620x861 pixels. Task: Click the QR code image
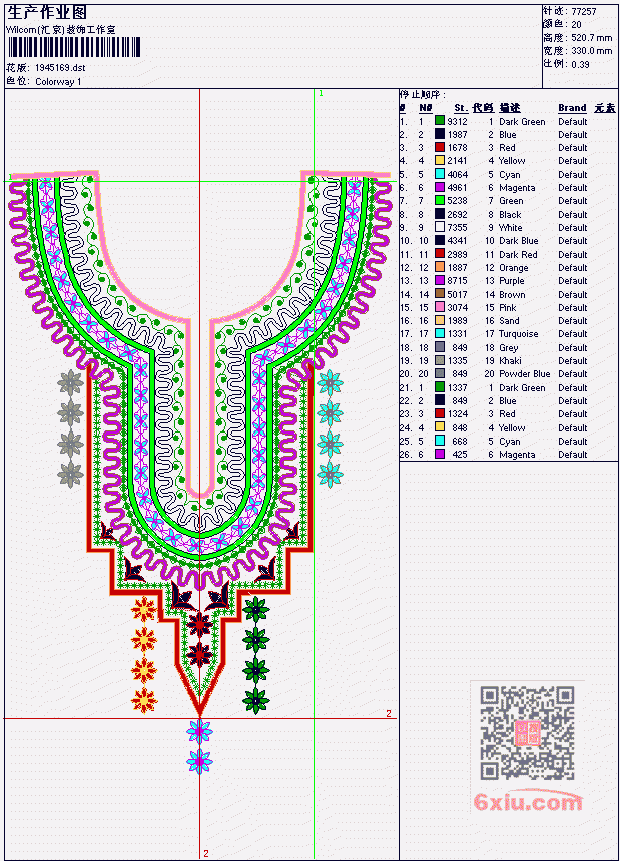coord(527,733)
